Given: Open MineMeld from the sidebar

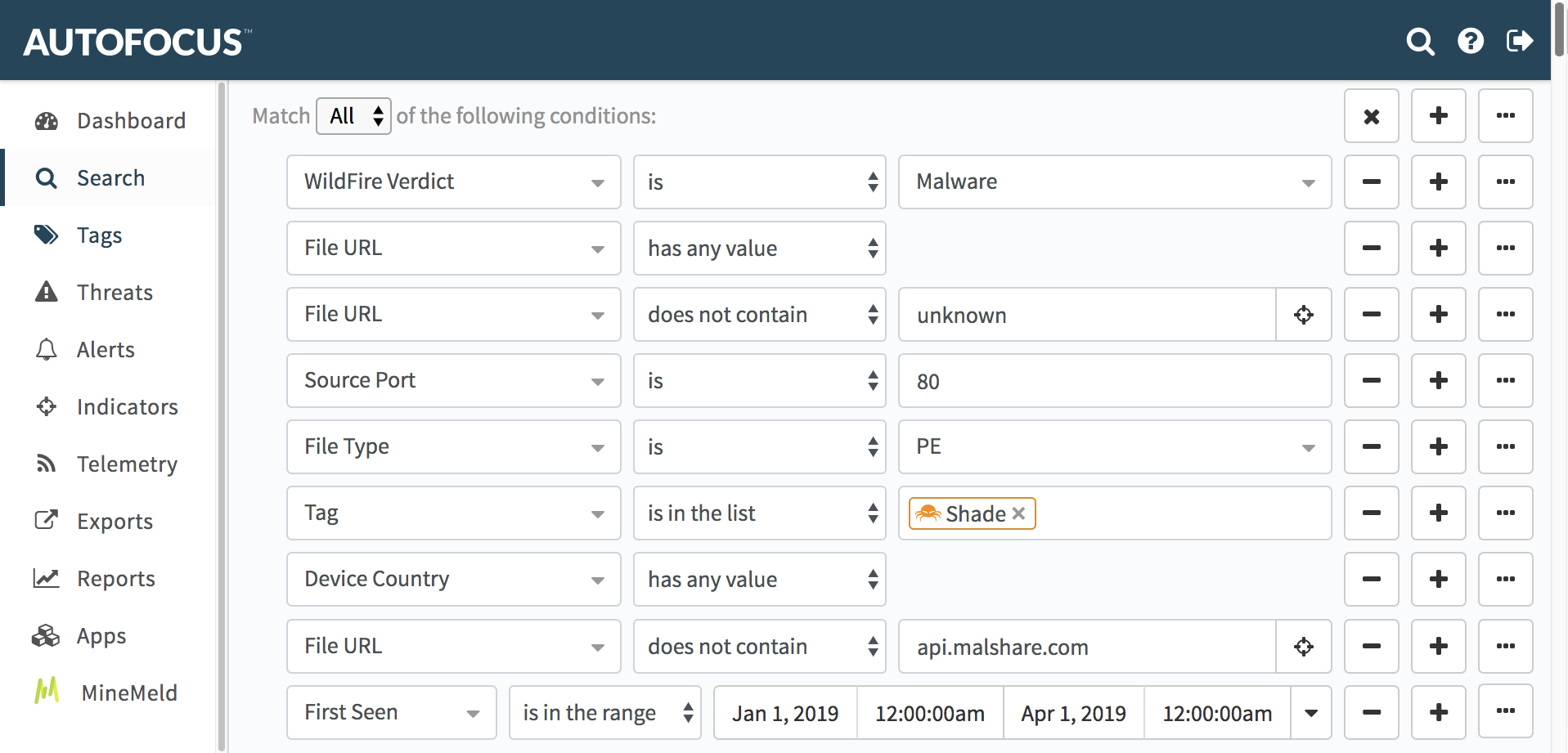Looking at the screenshot, I should tap(129, 693).
